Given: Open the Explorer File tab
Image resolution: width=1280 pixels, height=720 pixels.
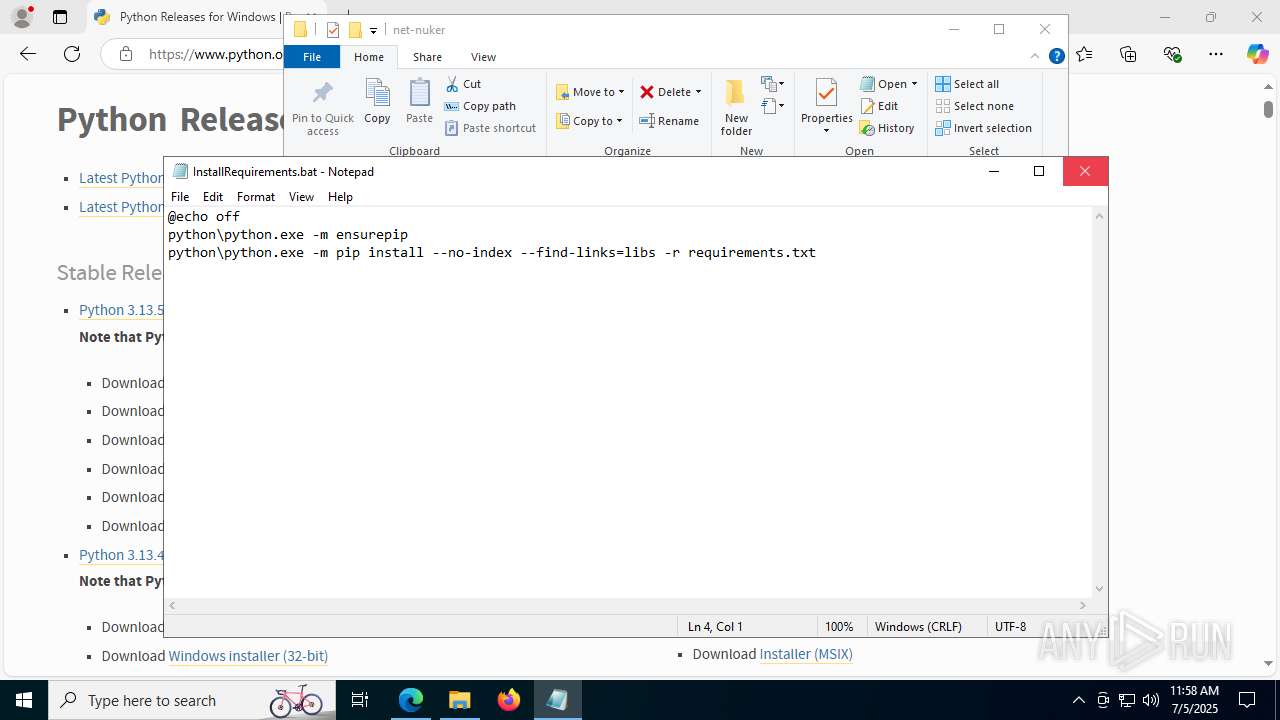Looking at the screenshot, I should coord(312,57).
